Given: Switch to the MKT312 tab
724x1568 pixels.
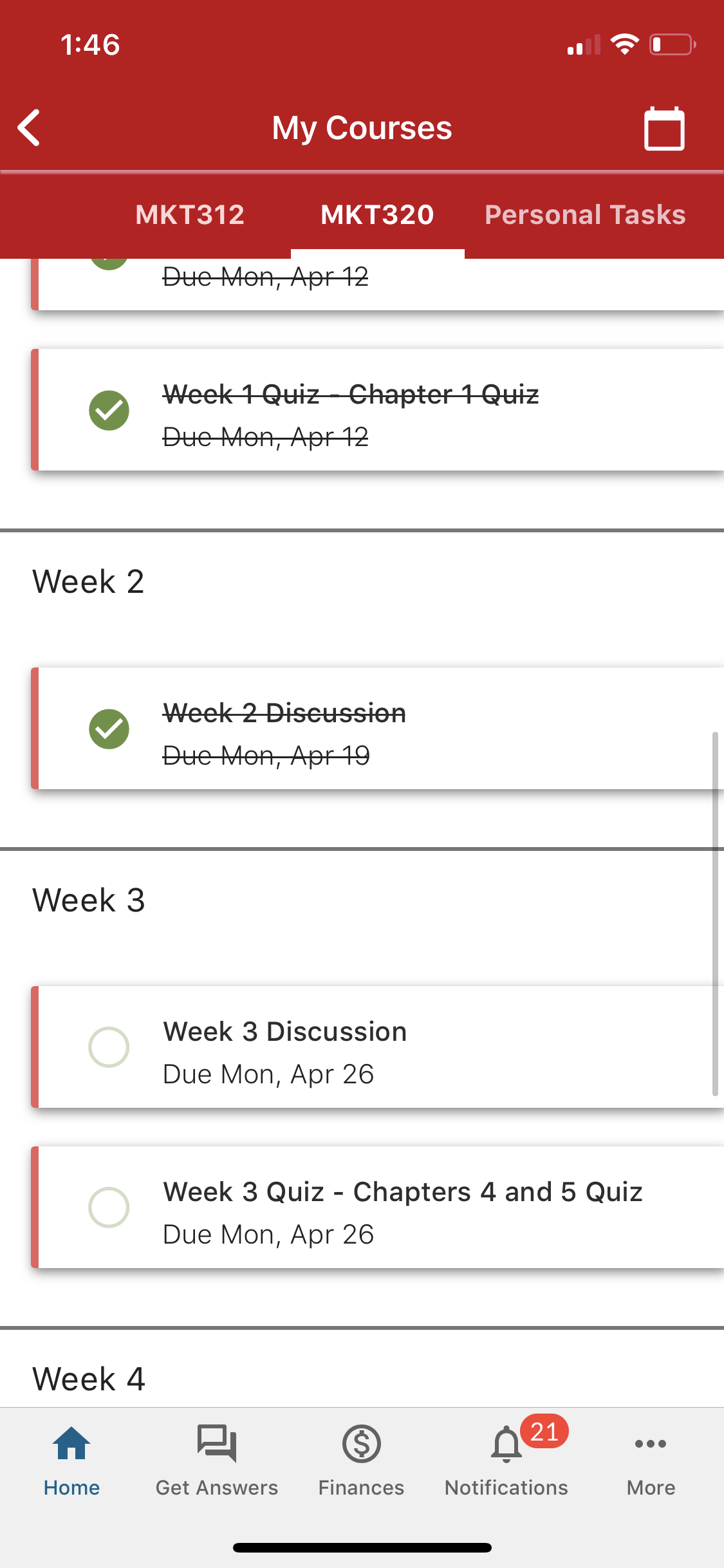Looking at the screenshot, I should [x=190, y=215].
